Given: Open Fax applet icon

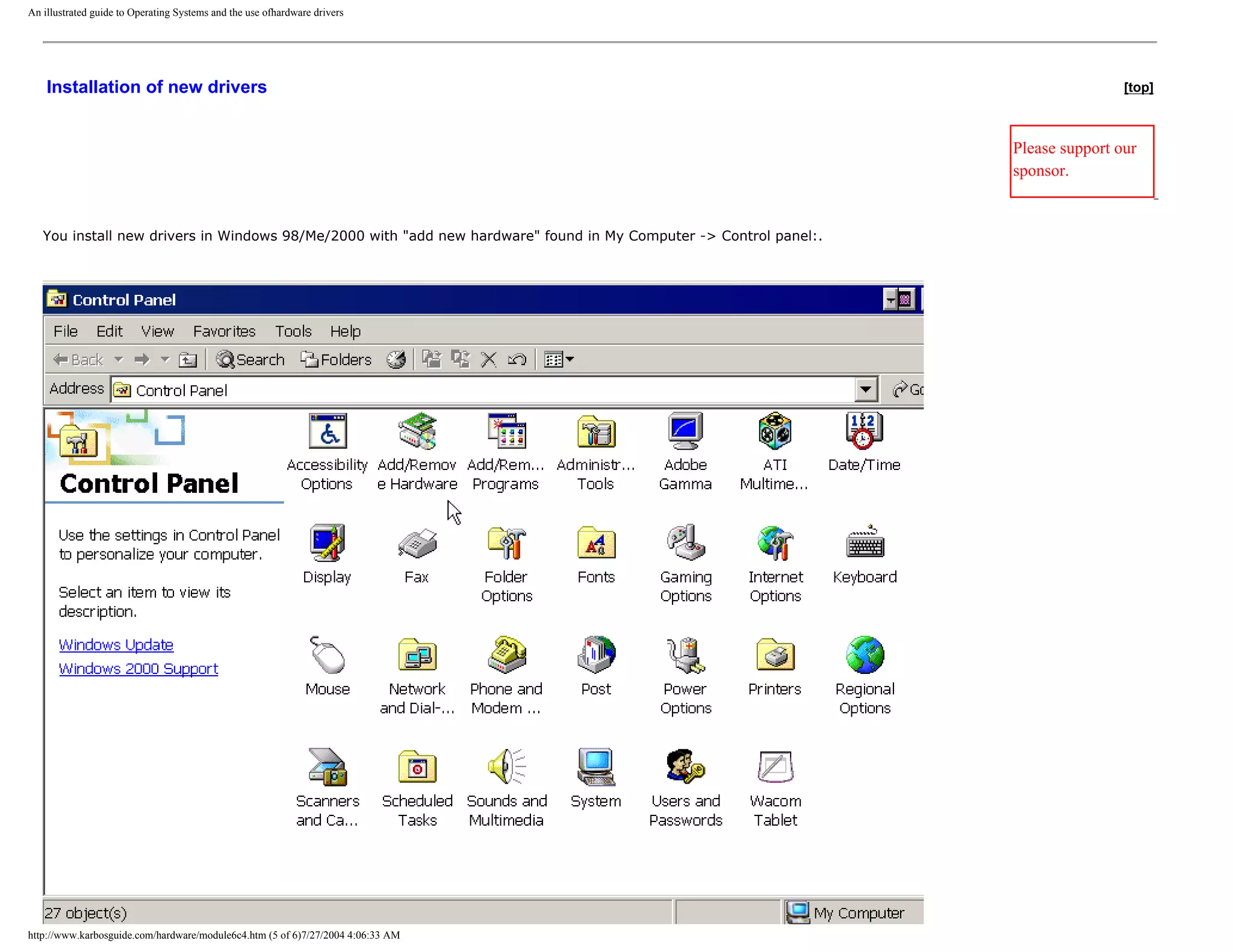Looking at the screenshot, I should [x=417, y=543].
